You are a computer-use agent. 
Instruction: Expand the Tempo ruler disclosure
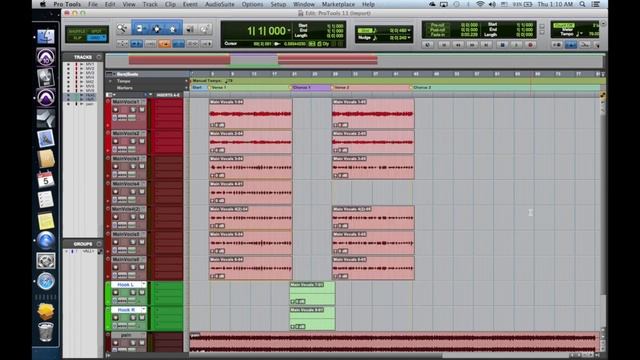(110, 81)
